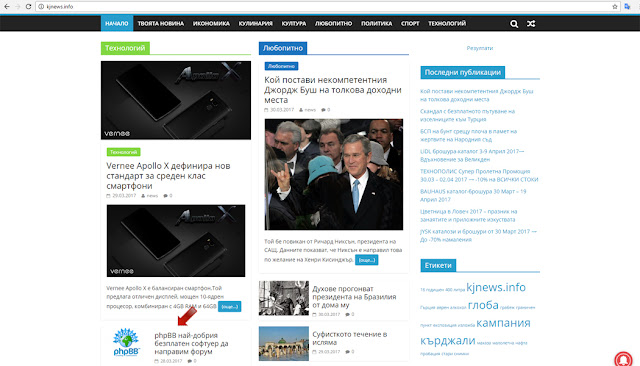Click the George Bush crowd photo
This screenshot has width=640, height=366.
point(334,174)
